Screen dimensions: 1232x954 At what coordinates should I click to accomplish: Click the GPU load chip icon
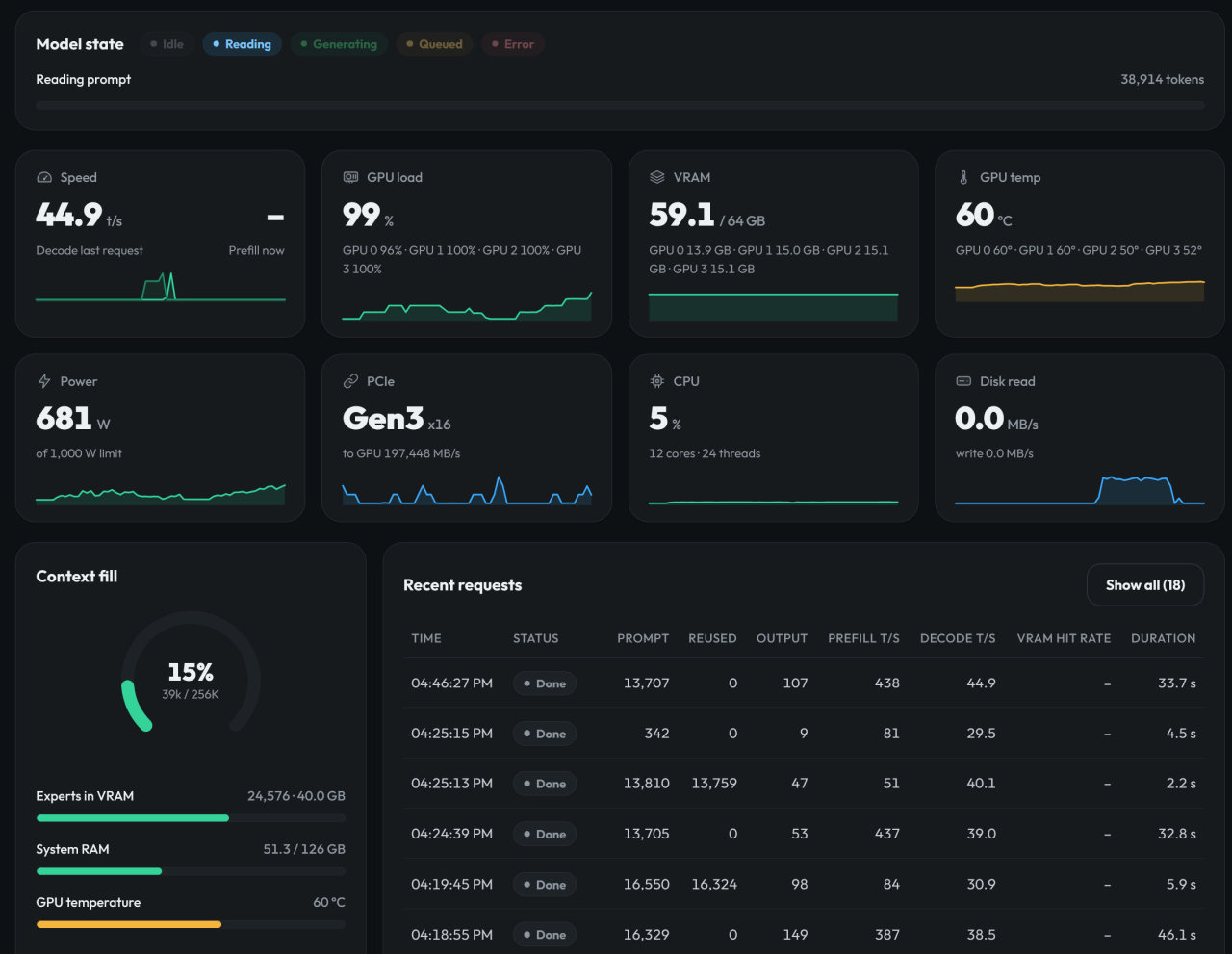[x=350, y=177]
